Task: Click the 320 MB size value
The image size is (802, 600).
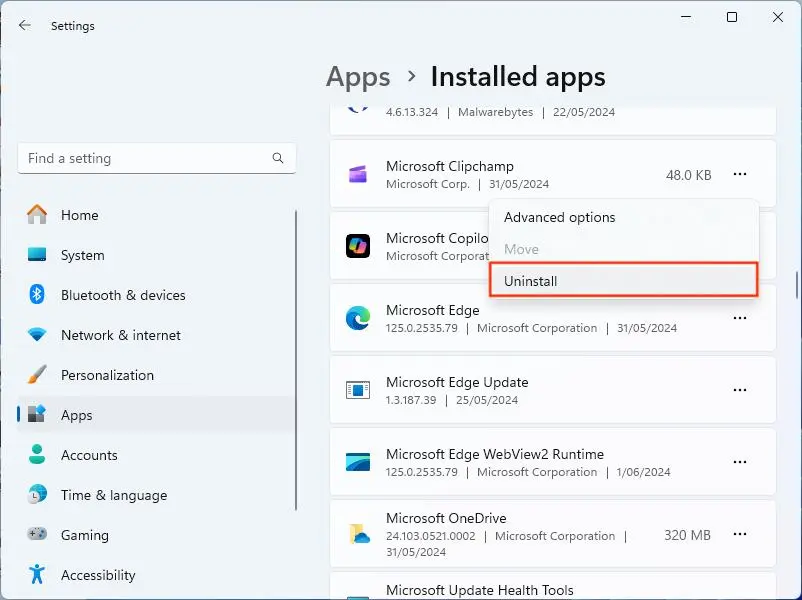Action: [687, 535]
